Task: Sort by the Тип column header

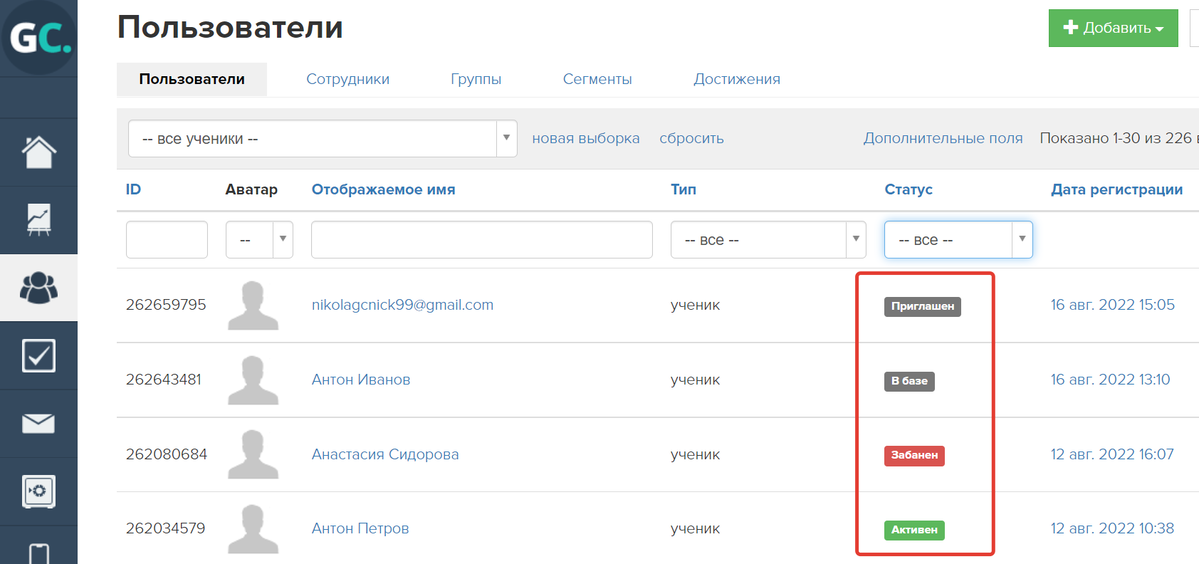Action: (x=684, y=190)
